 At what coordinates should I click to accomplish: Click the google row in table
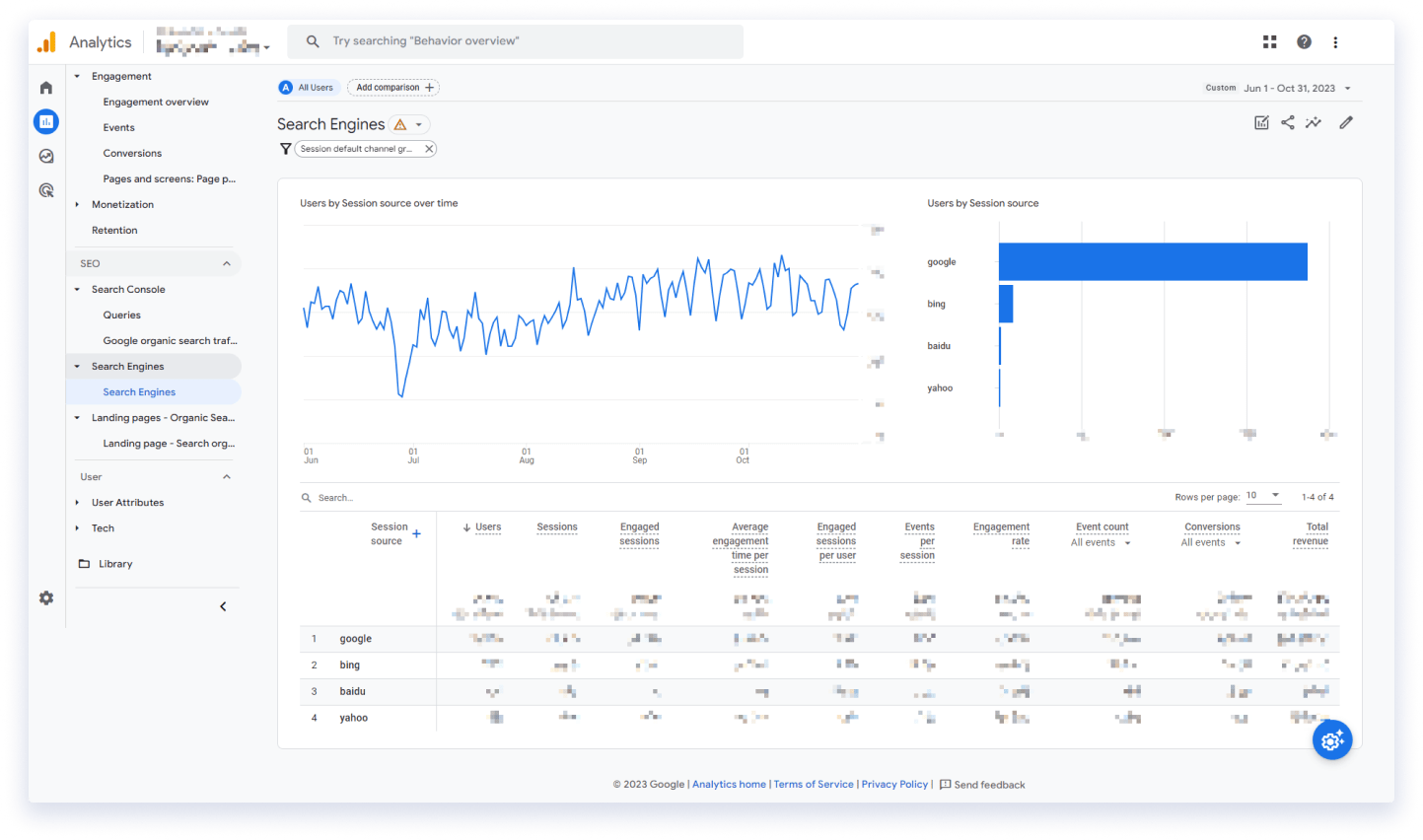tap(819, 639)
